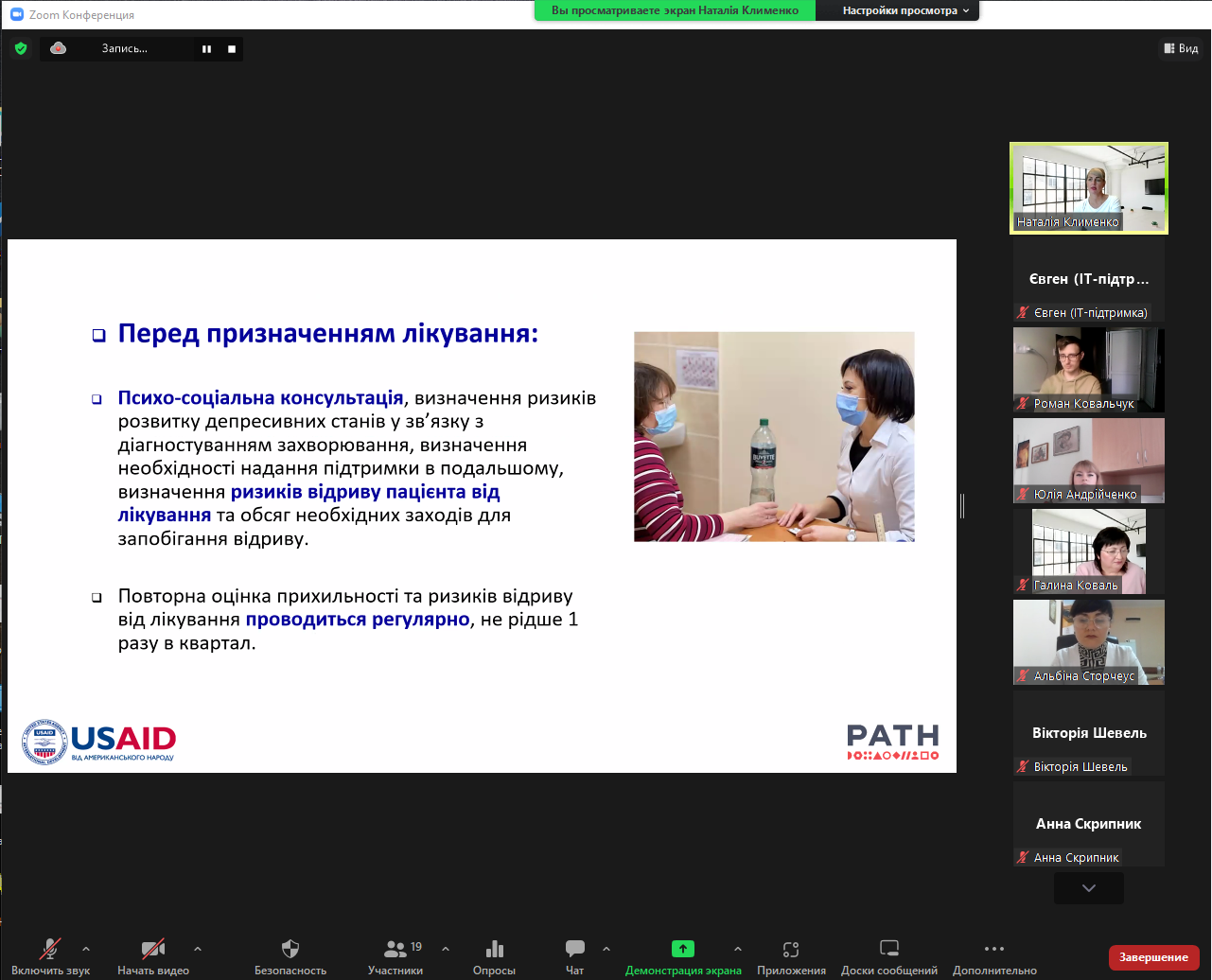Click the green Share Screen (Демонстрация экрана) icon
Viewport: 1212px width, 980px height.
(x=682, y=950)
